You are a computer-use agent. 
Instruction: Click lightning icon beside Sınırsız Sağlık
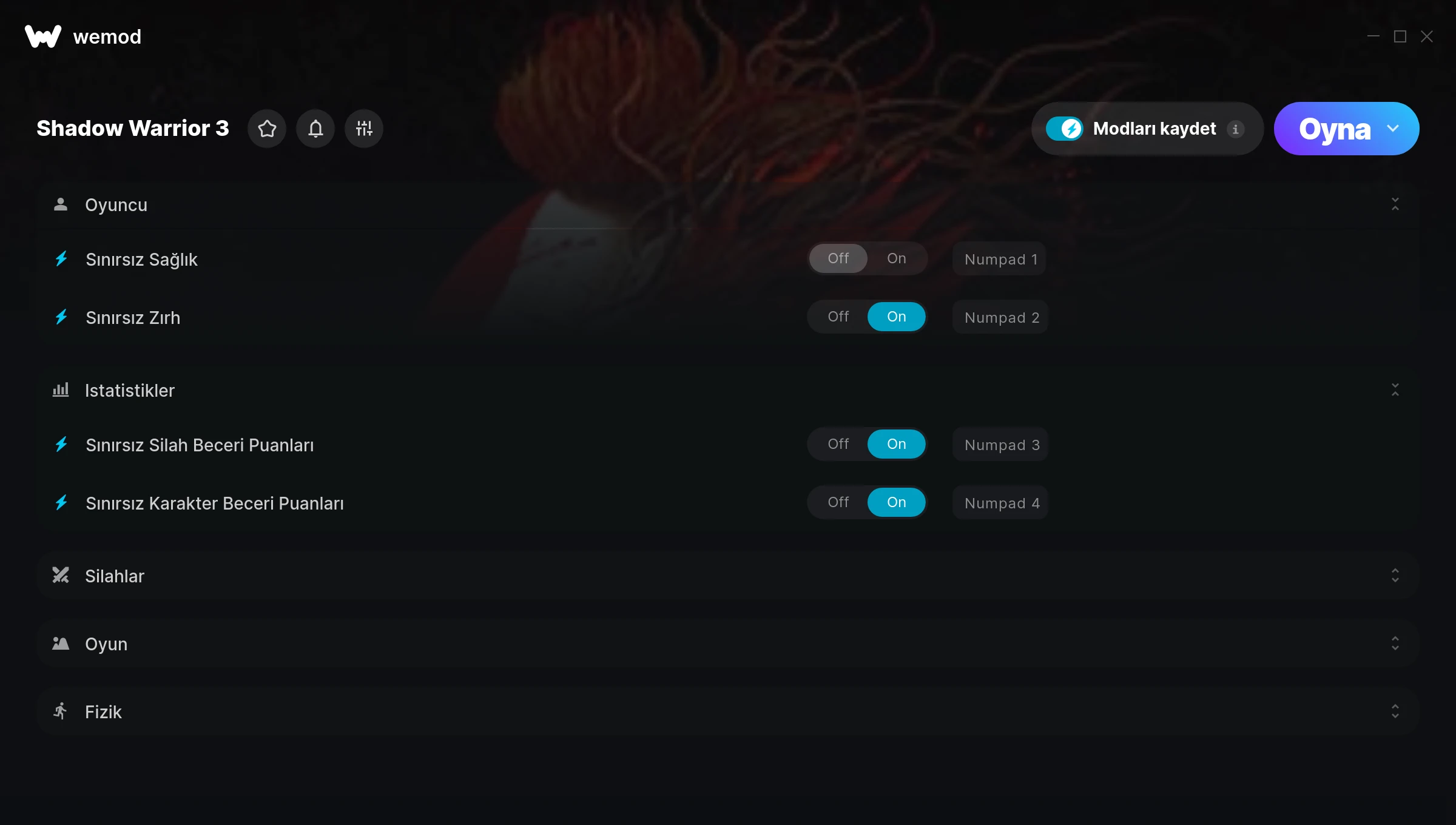coord(61,259)
